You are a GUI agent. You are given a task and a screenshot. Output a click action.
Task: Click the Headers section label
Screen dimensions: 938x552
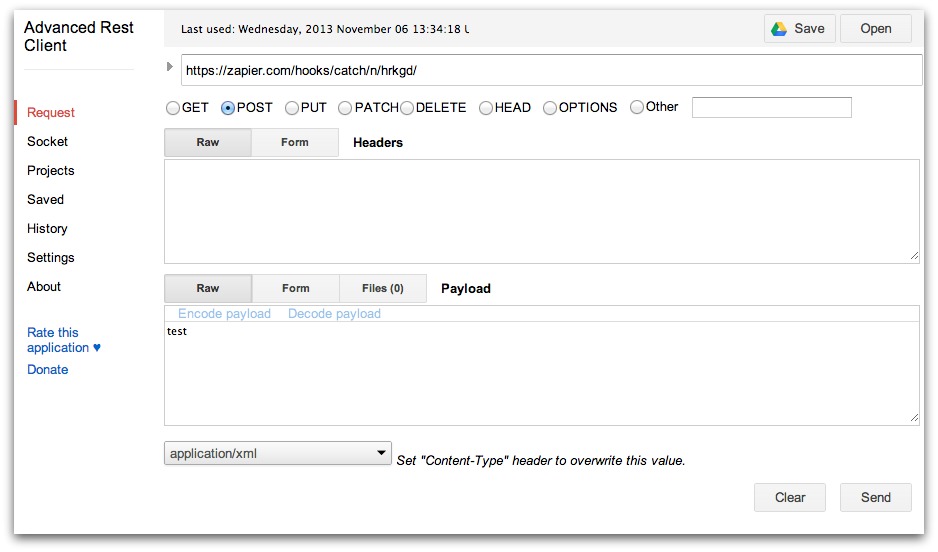[x=378, y=143]
